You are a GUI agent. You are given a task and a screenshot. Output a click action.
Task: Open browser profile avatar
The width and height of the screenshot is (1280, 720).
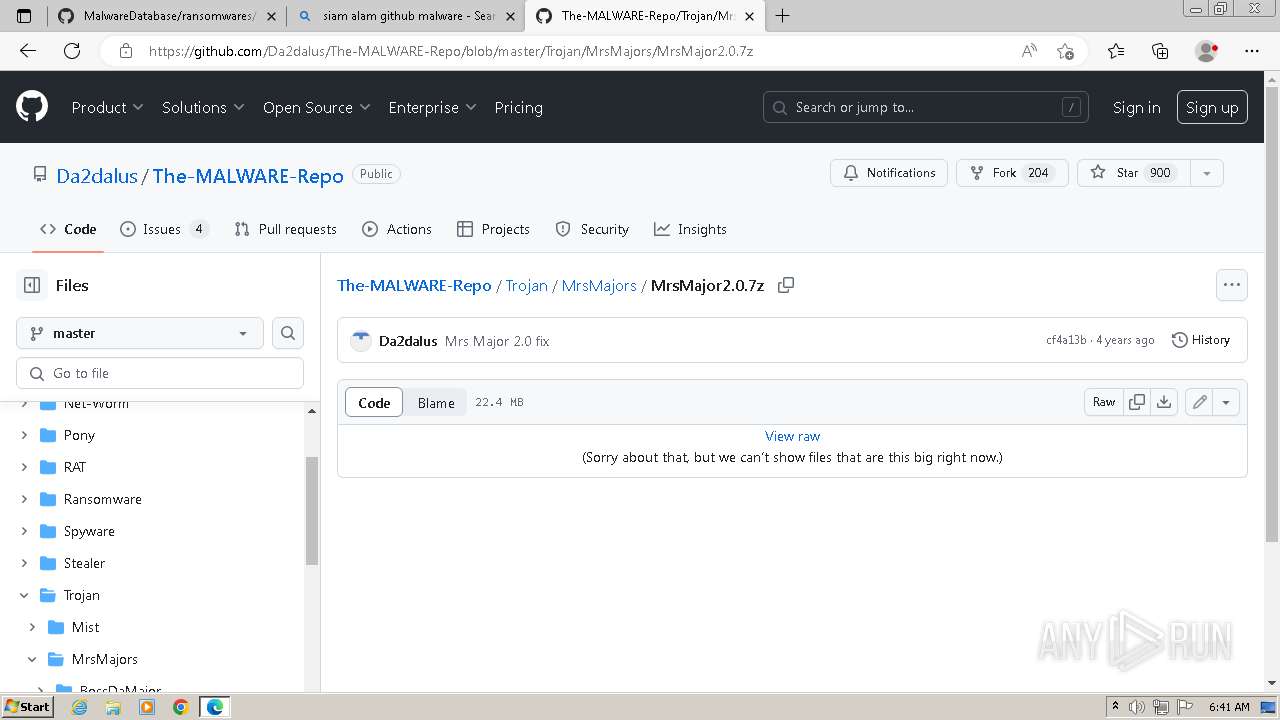point(1206,51)
